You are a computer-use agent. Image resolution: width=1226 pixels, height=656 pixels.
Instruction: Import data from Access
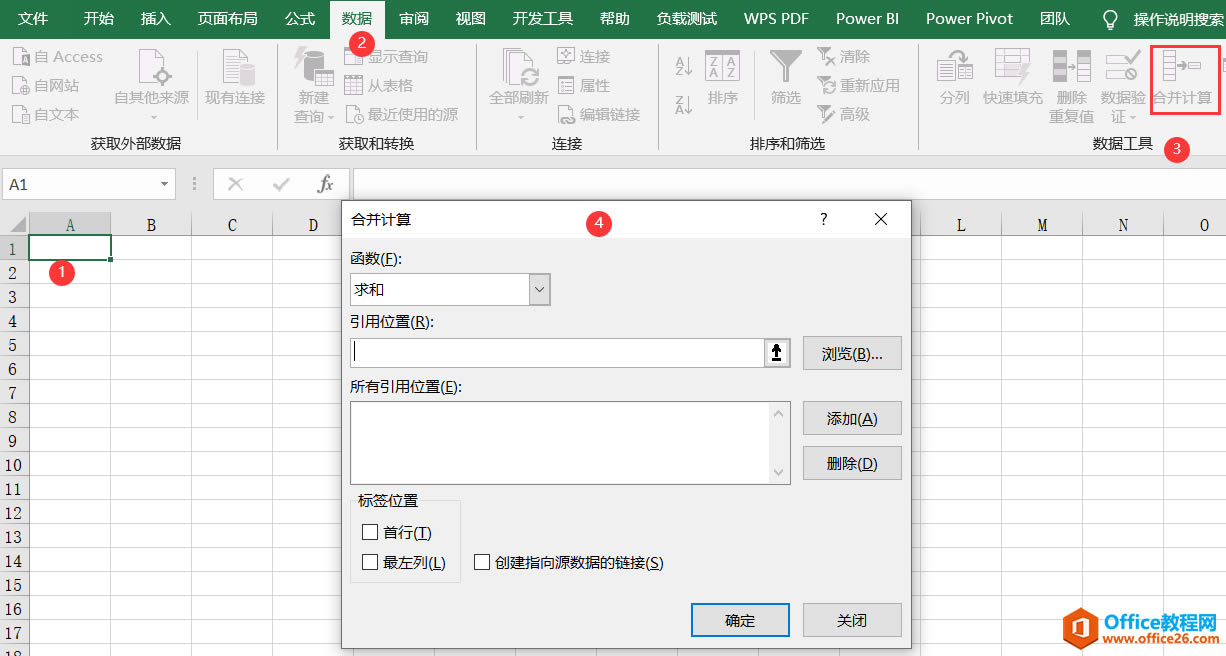click(x=58, y=57)
